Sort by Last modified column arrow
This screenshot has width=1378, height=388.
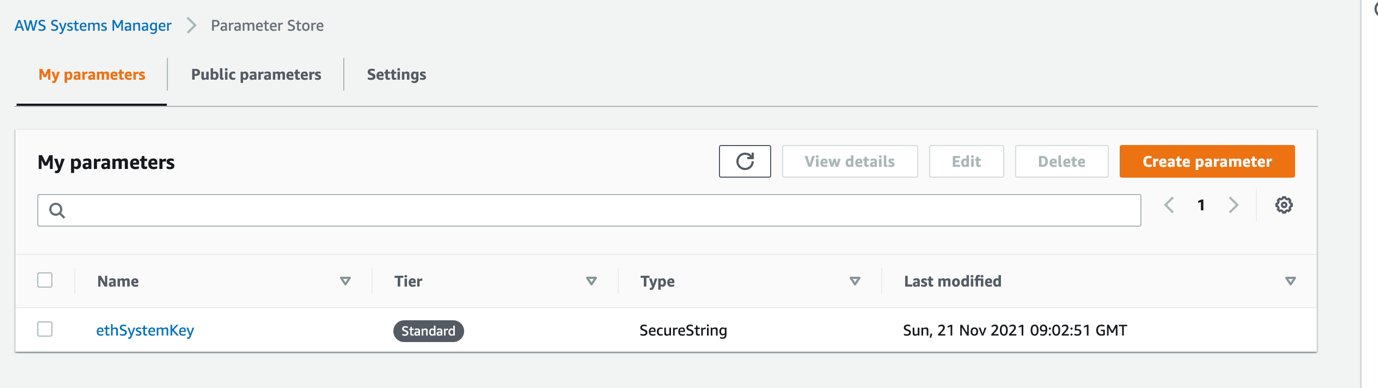pyautogui.click(x=1290, y=282)
